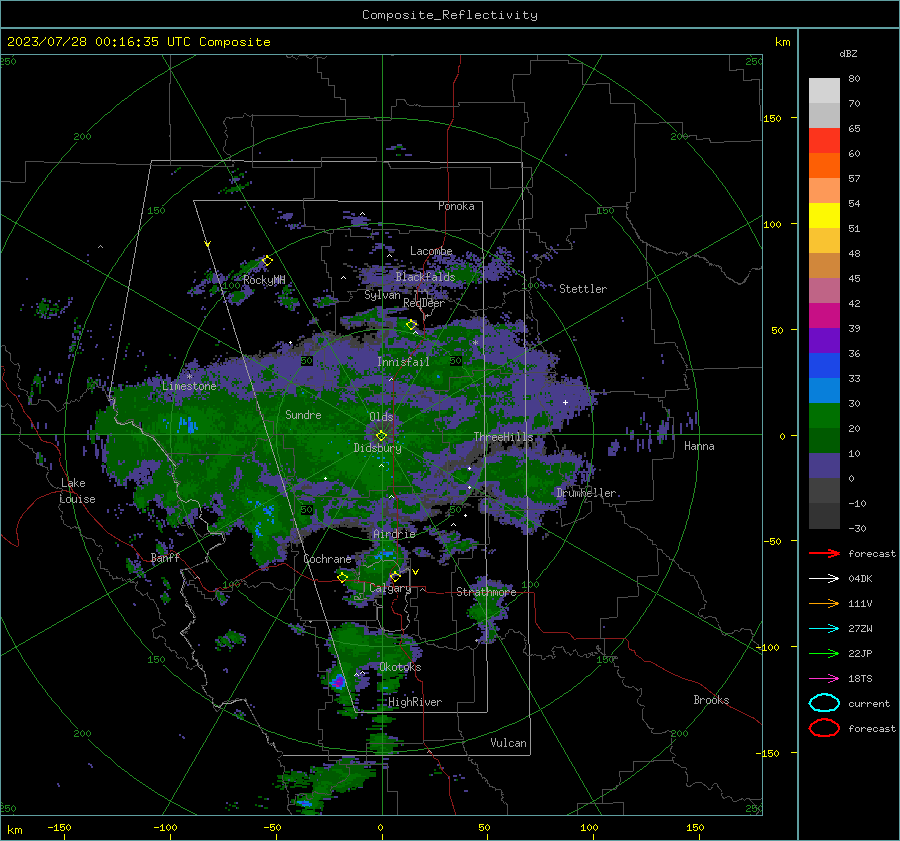The width and height of the screenshot is (900, 841).
Task: Click the Banff town label
Action: (x=165, y=558)
